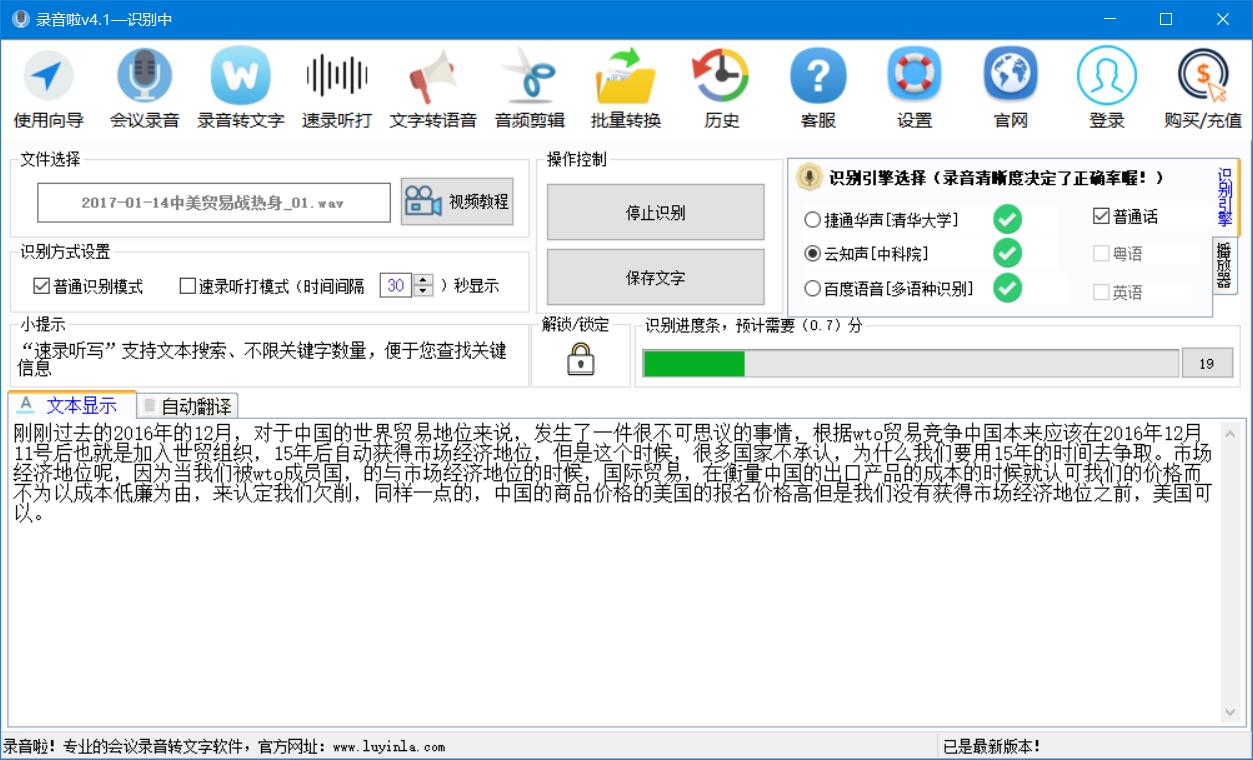Image resolution: width=1253 pixels, height=760 pixels.
Task: Enable 速录听打模式 checkbox
Action: [x=188, y=286]
